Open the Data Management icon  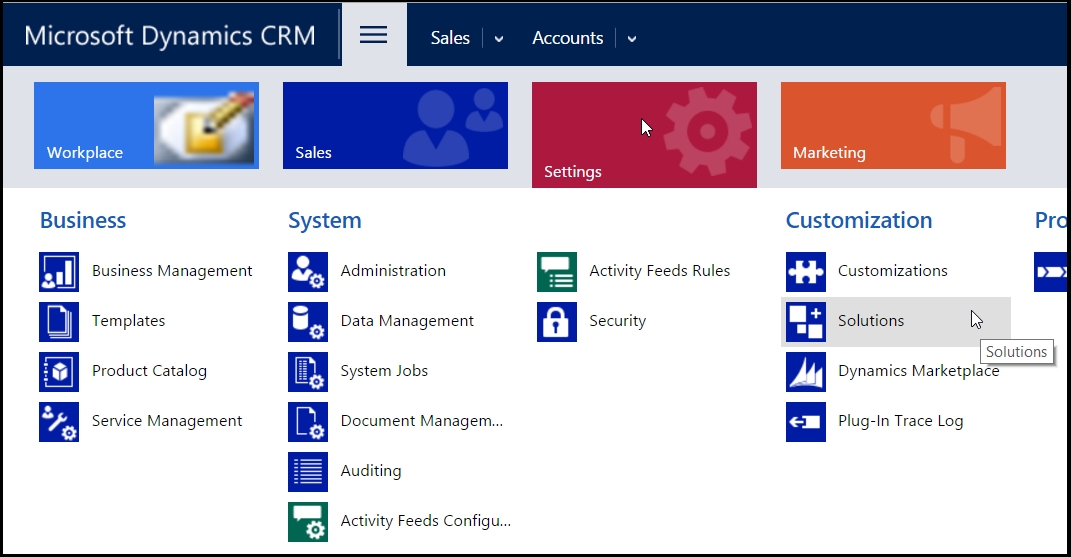308,321
